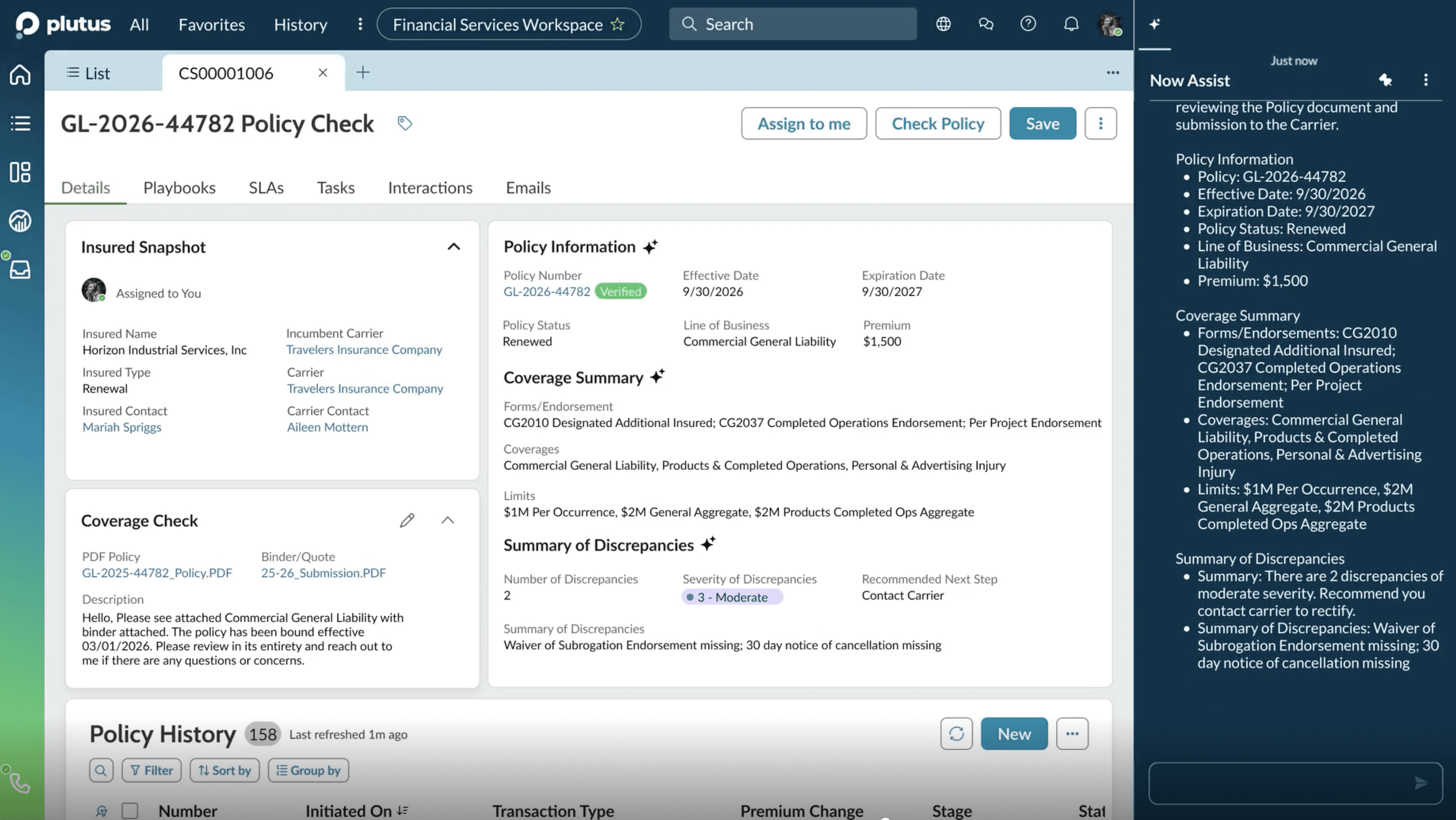This screenshot has width=1456, height=820.
Task: Toggle favorite star for Financial Services Workspace
Action: pyautogui.click(x=618, y=24)
